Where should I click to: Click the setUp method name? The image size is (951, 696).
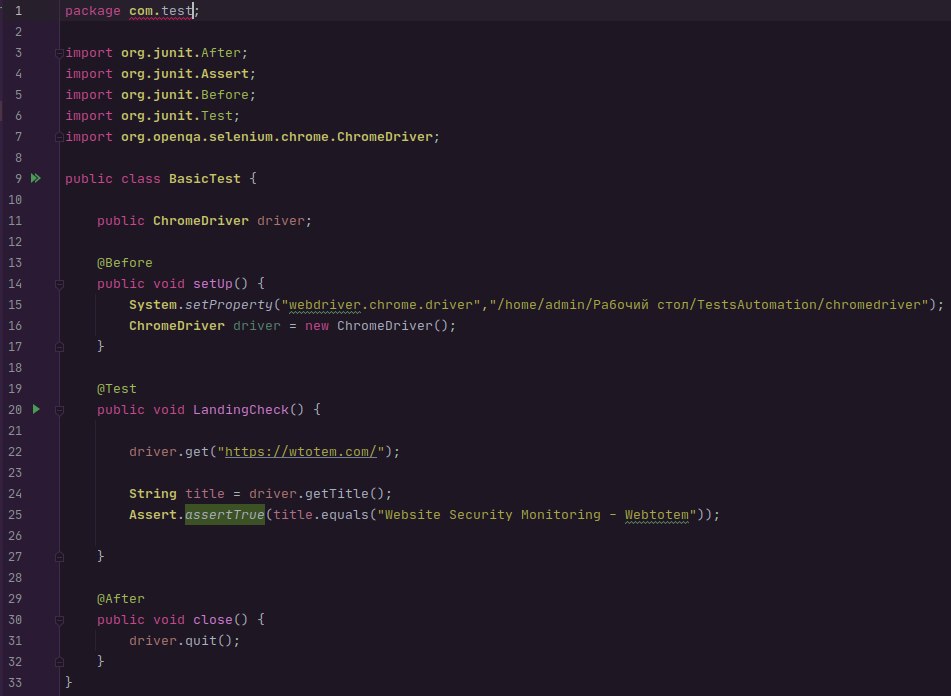212,284
